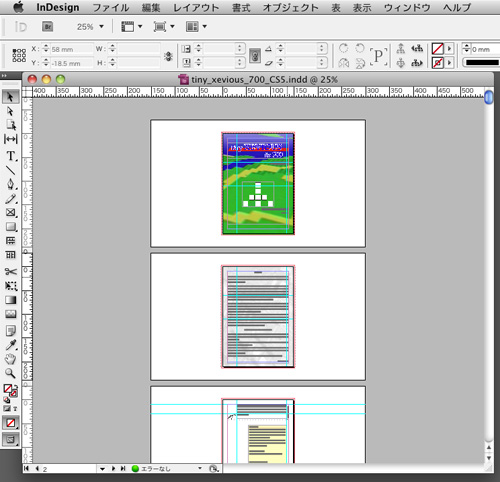Select the Pencil tool
The height and width of the screenshot is (482, 500).
[x=10, y=199]
